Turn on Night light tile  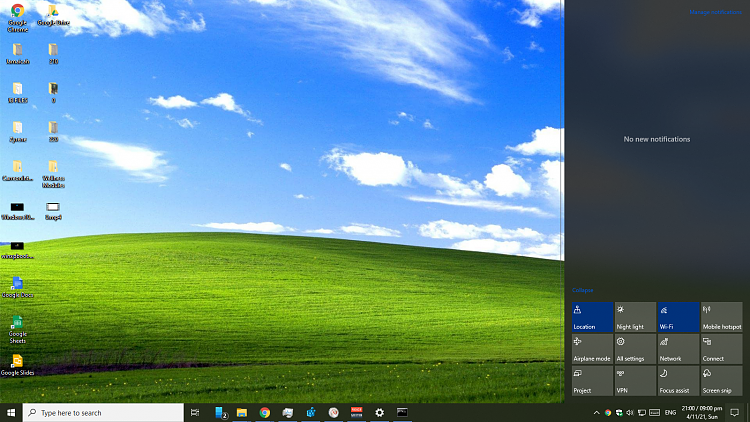click(x=635, y=317)
